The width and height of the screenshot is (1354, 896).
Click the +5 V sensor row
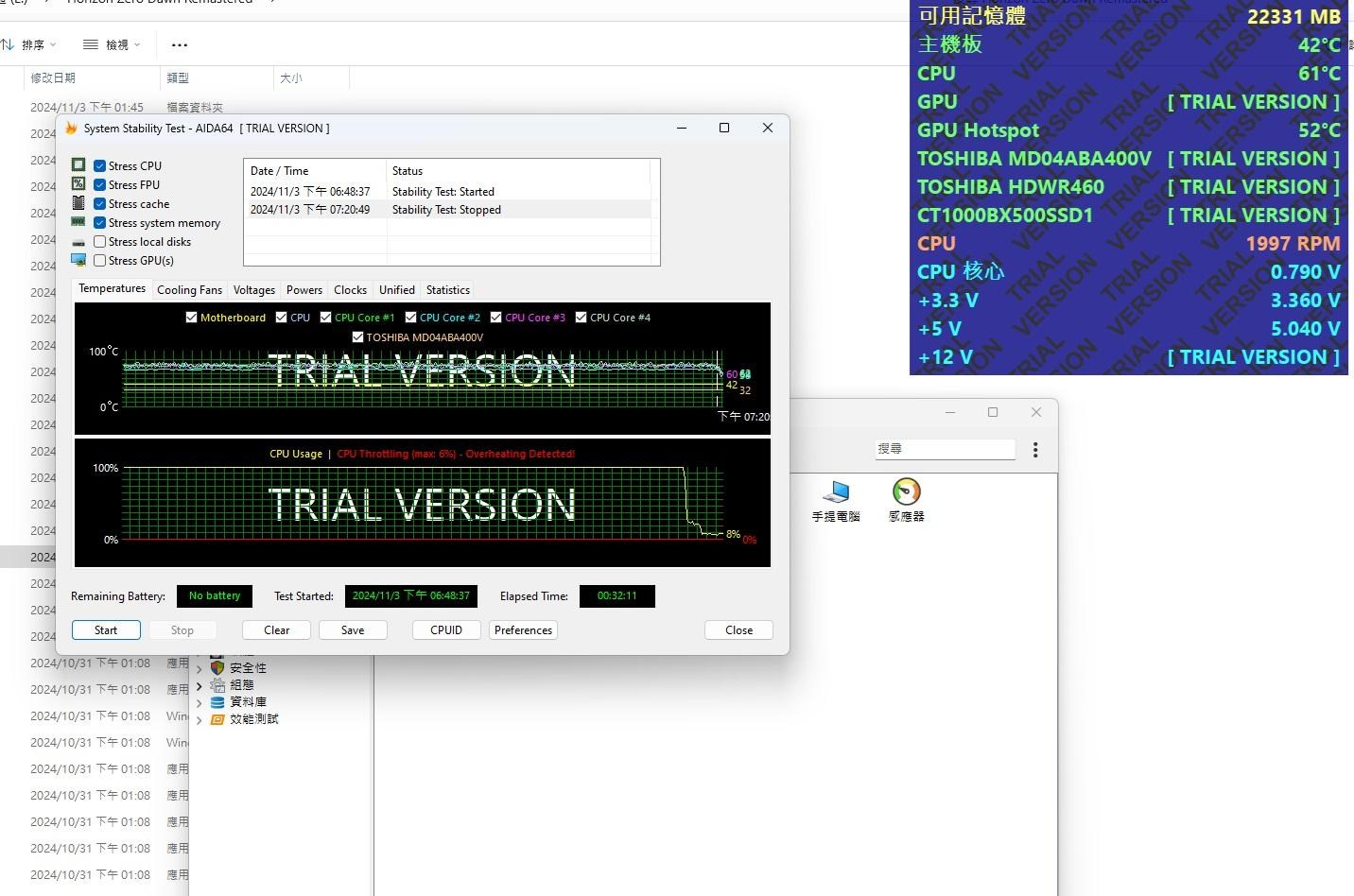click(x=1129, y=328)
